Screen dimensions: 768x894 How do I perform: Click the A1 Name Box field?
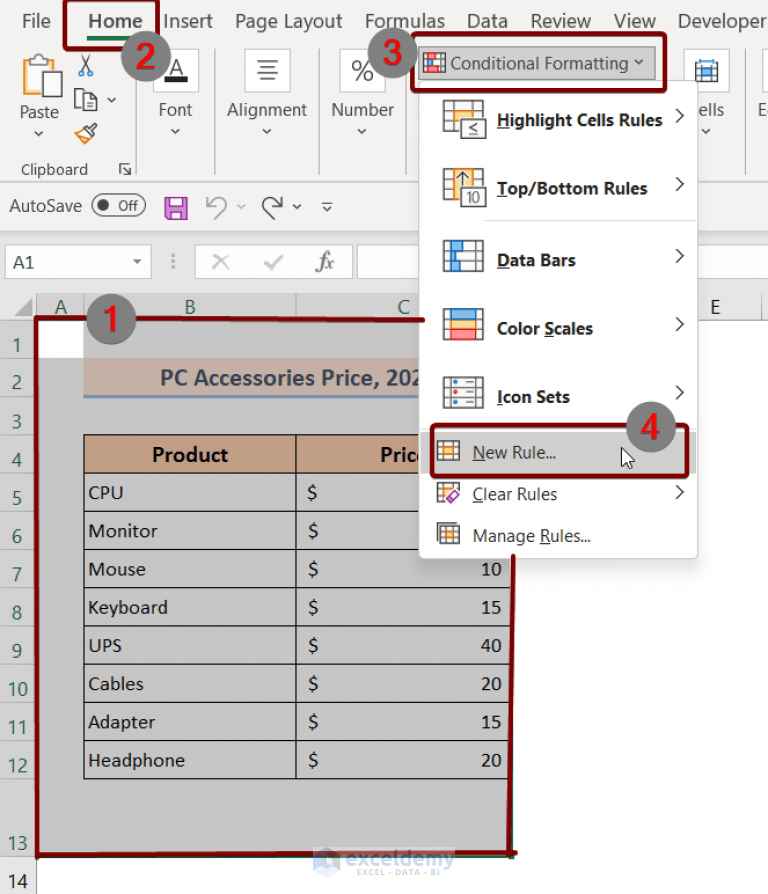click(x=78, y=262)
